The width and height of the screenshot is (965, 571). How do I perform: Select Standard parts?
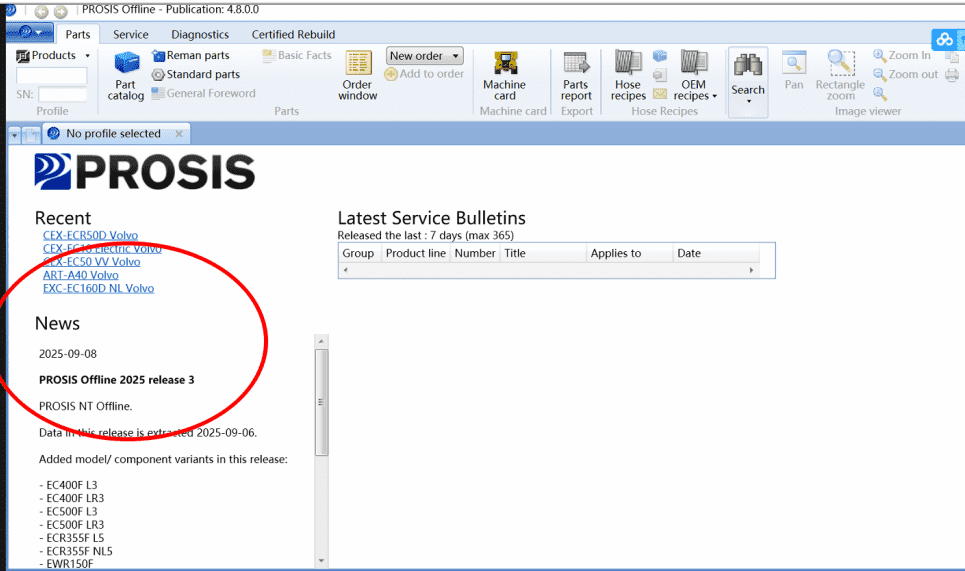[196, 75]
